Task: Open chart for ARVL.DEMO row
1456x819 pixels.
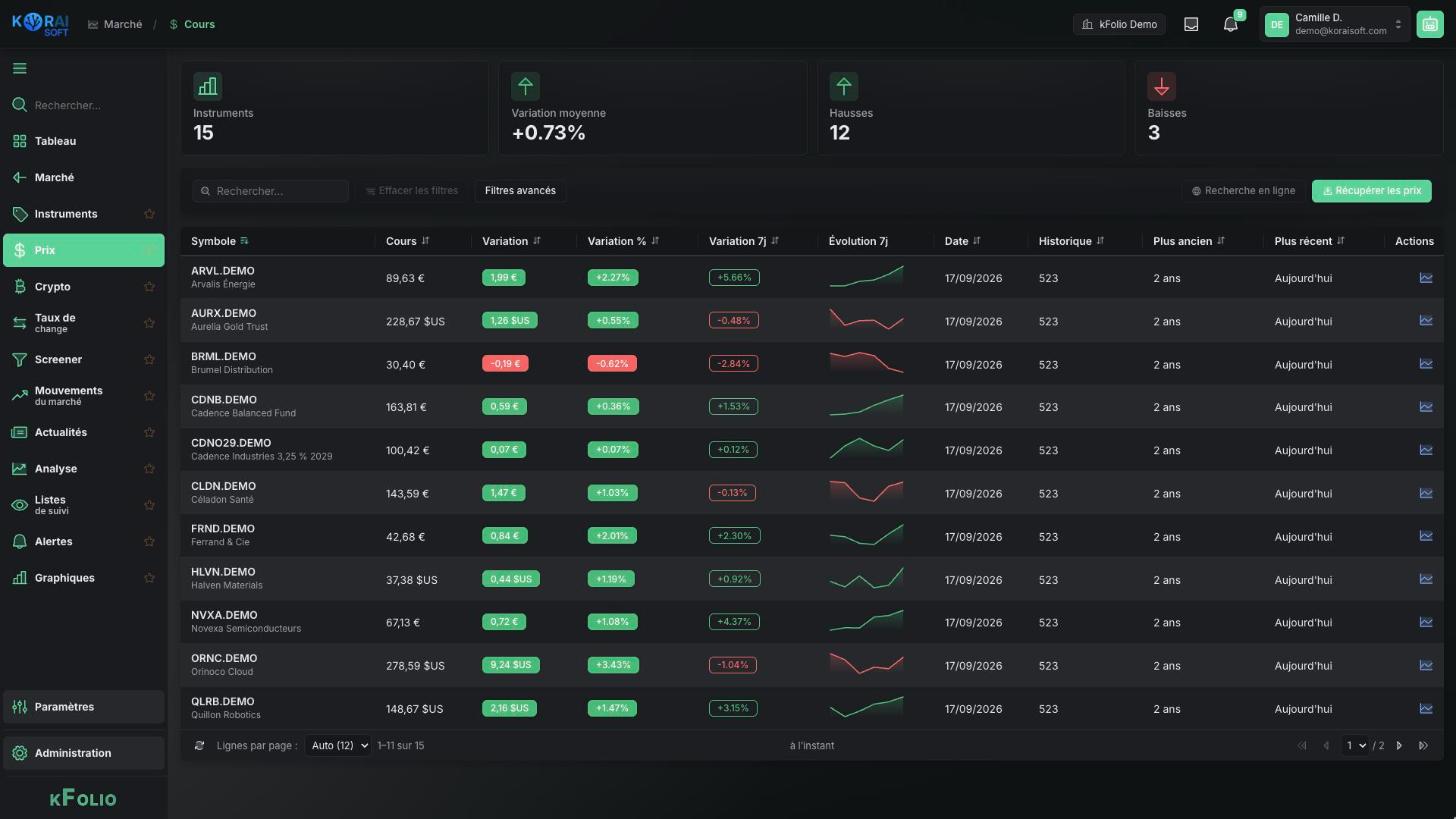Action: (x=1426, y=278)
